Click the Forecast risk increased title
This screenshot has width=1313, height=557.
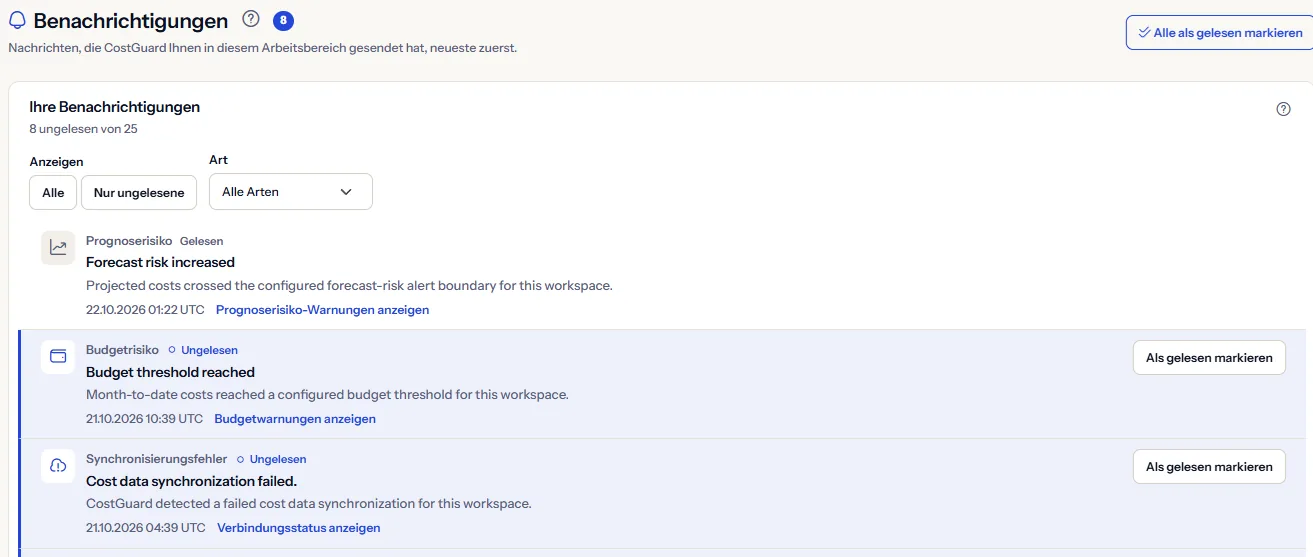160,262
